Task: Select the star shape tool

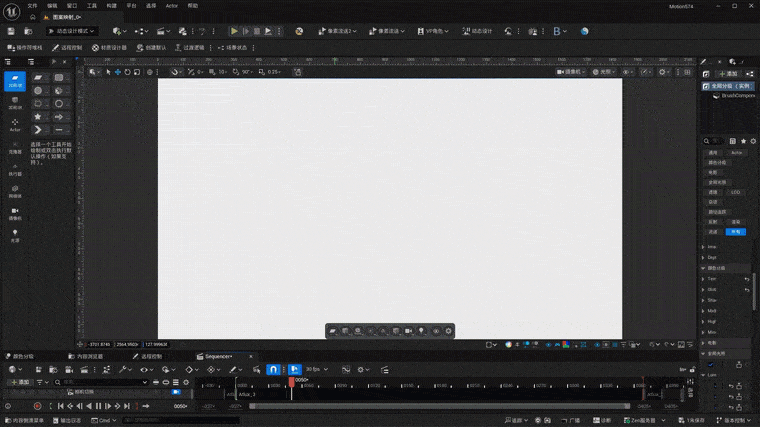Action: coord(38,117)
